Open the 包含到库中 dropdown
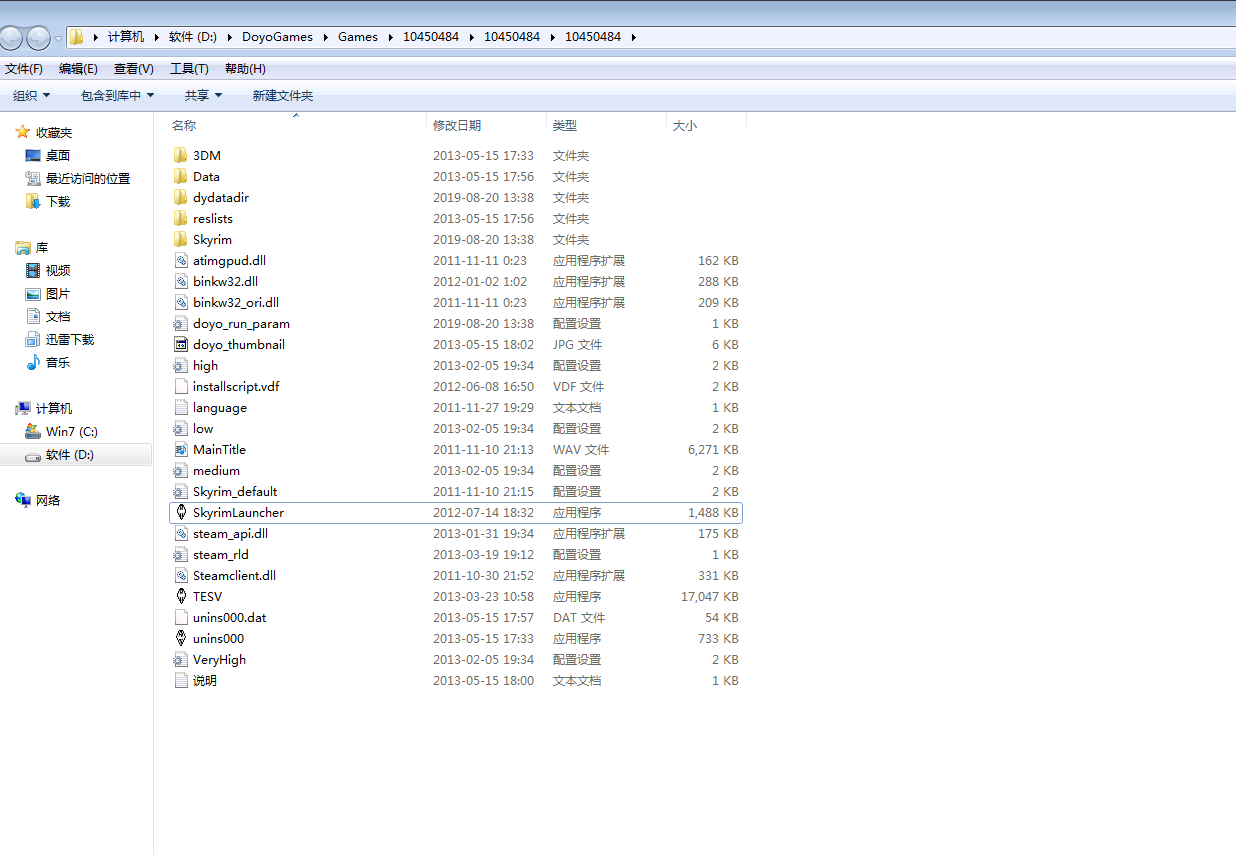Screen dimensions: 1236x855 (x=117, y=95)
